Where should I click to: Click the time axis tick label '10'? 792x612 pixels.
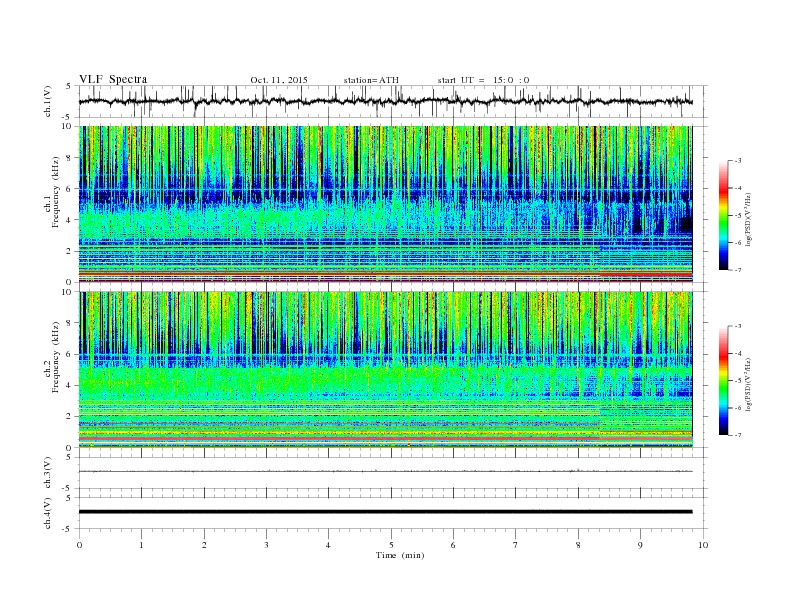coord(703,545)
